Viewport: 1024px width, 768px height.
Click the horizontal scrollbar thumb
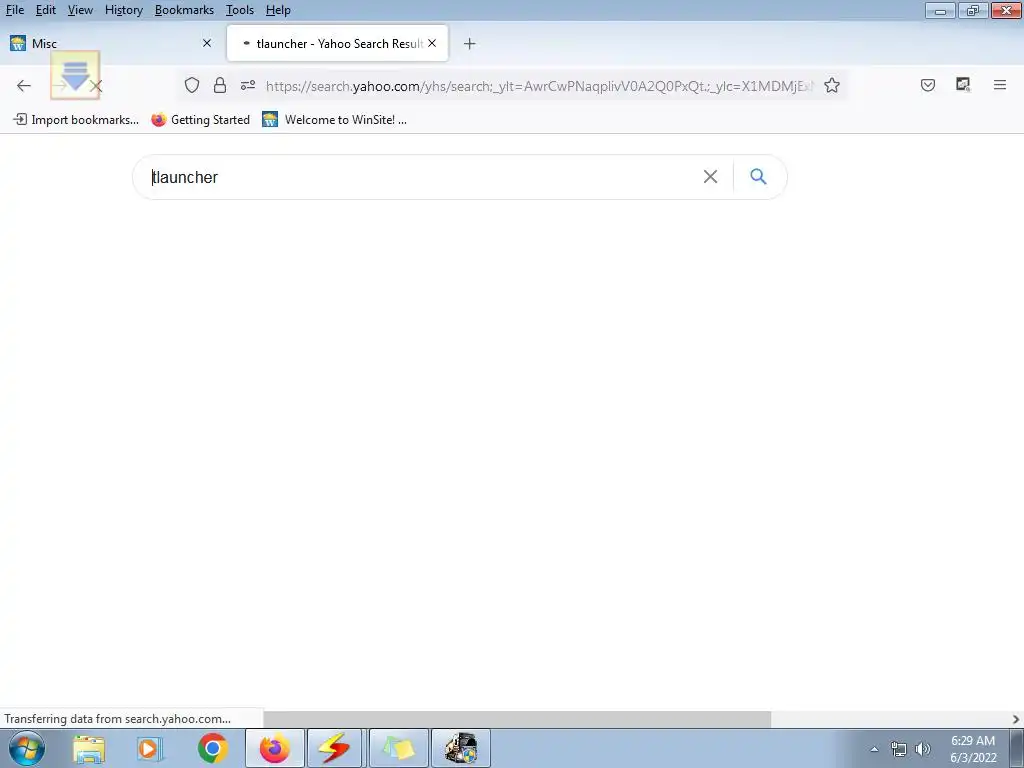[517, 719]
